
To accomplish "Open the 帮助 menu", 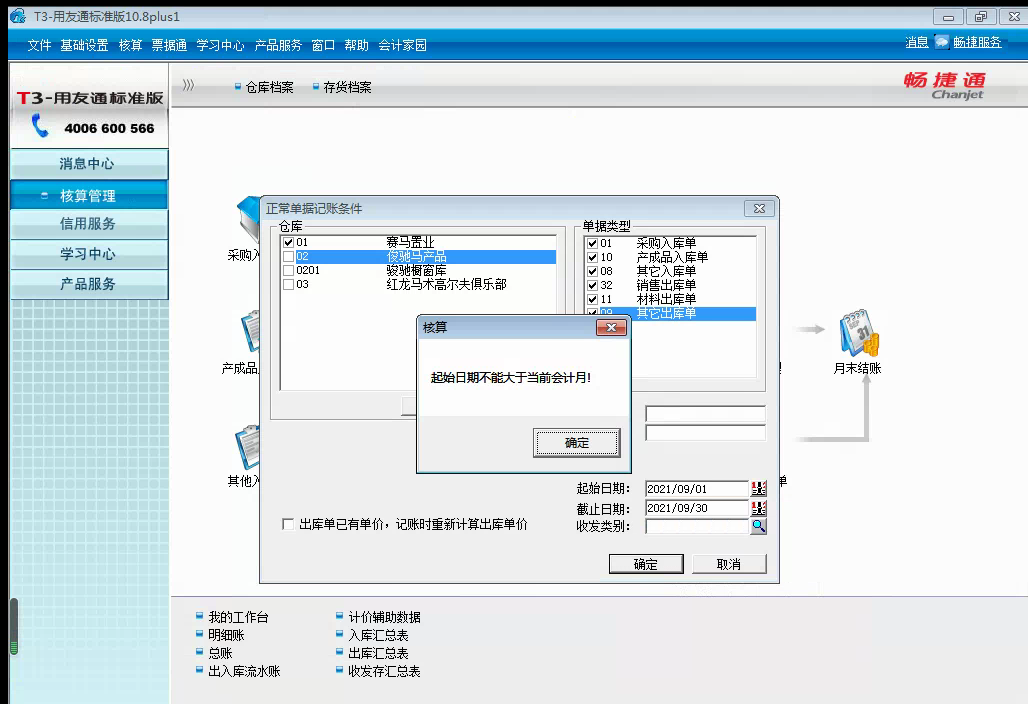I will (x=356, y=45).
